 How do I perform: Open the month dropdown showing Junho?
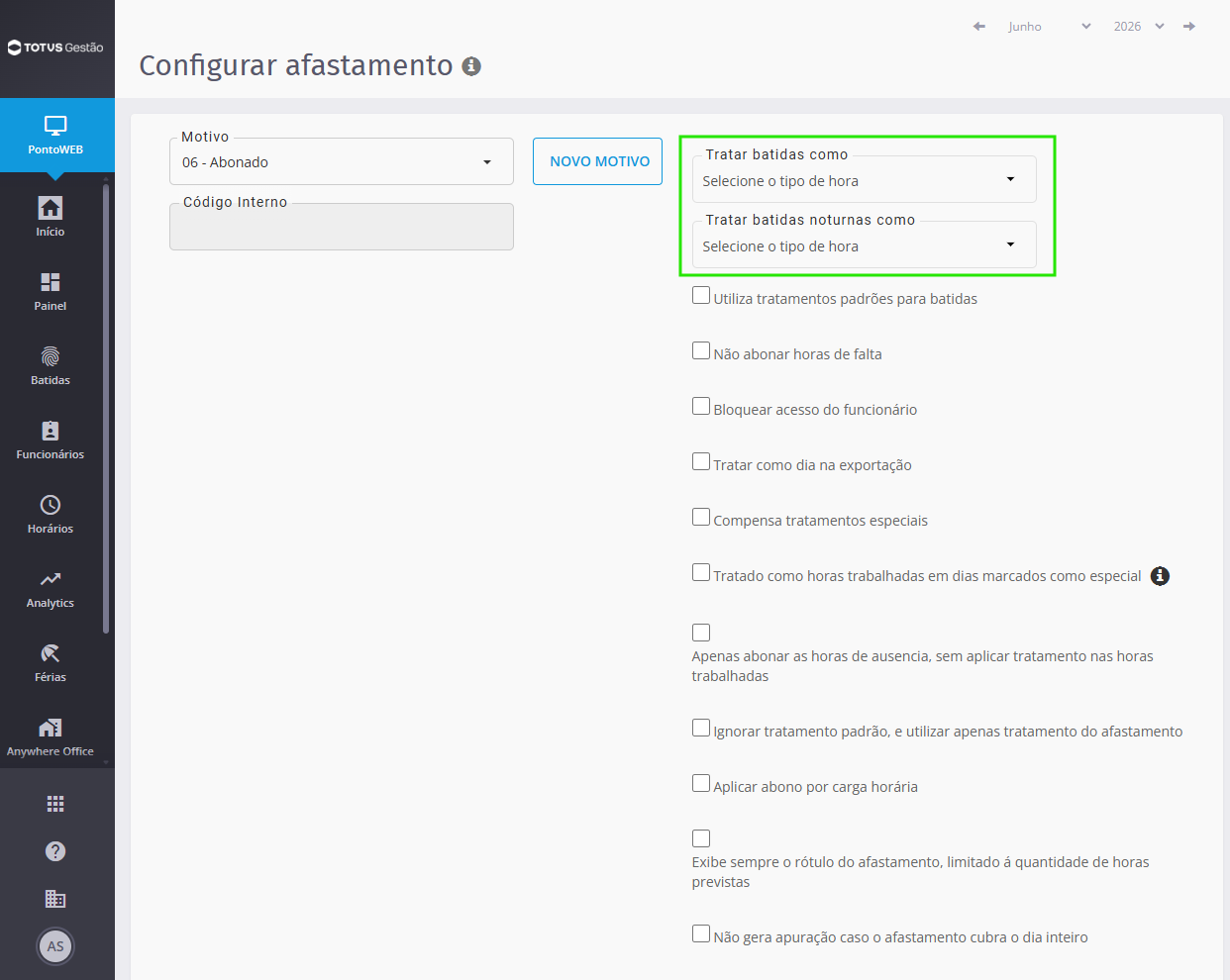point(1049,27)
